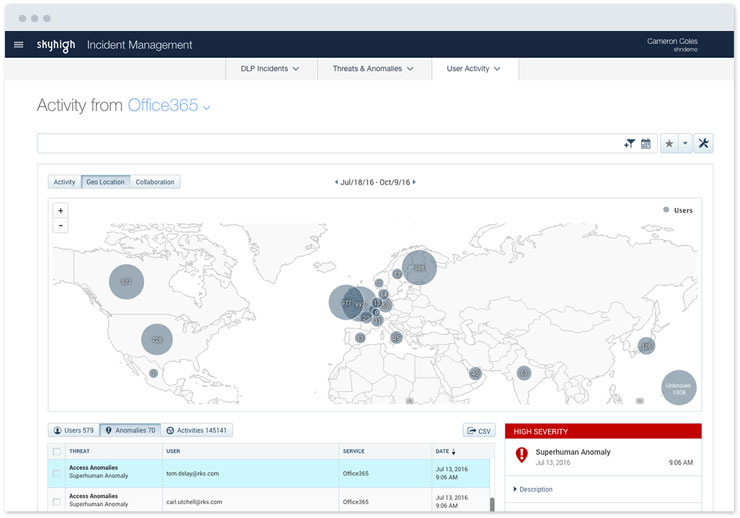Open the Threats & Anomalies dropdown
The height and width of the screenshot is (518, 740).
373,69
